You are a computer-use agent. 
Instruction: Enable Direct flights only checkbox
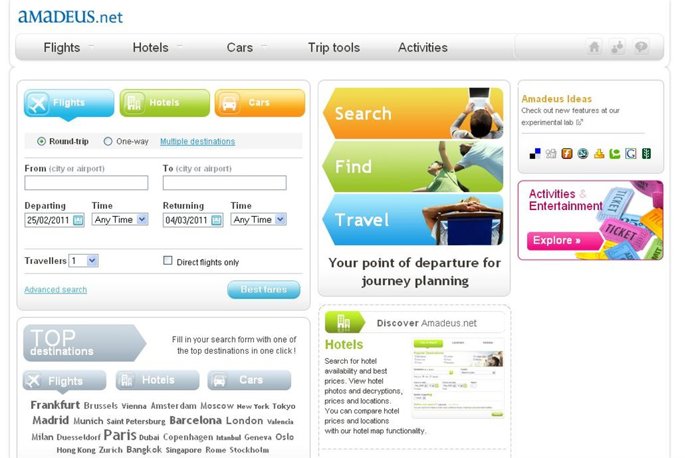(168, 260)
